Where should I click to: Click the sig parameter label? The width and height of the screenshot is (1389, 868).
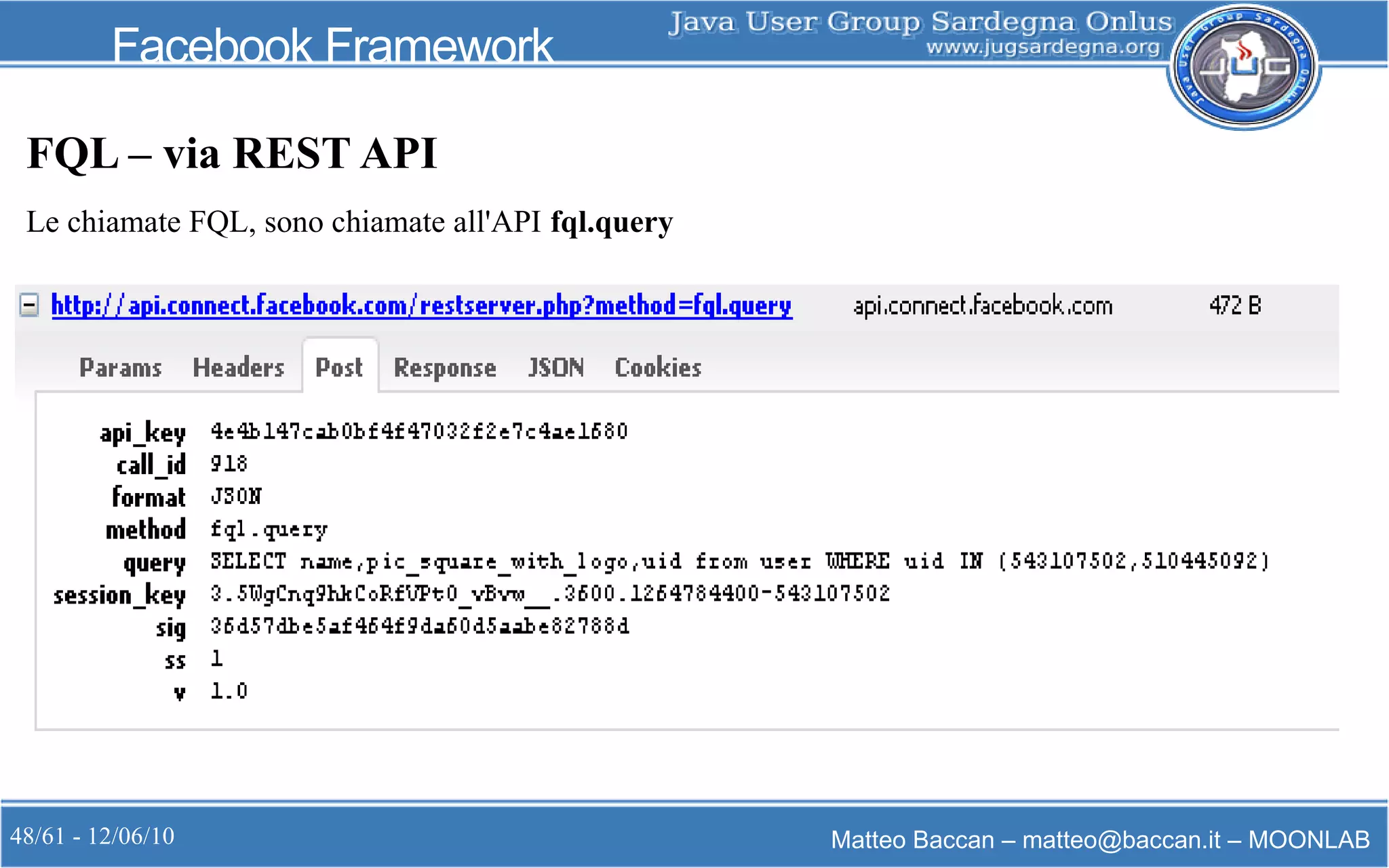click(x=171, y=628)
